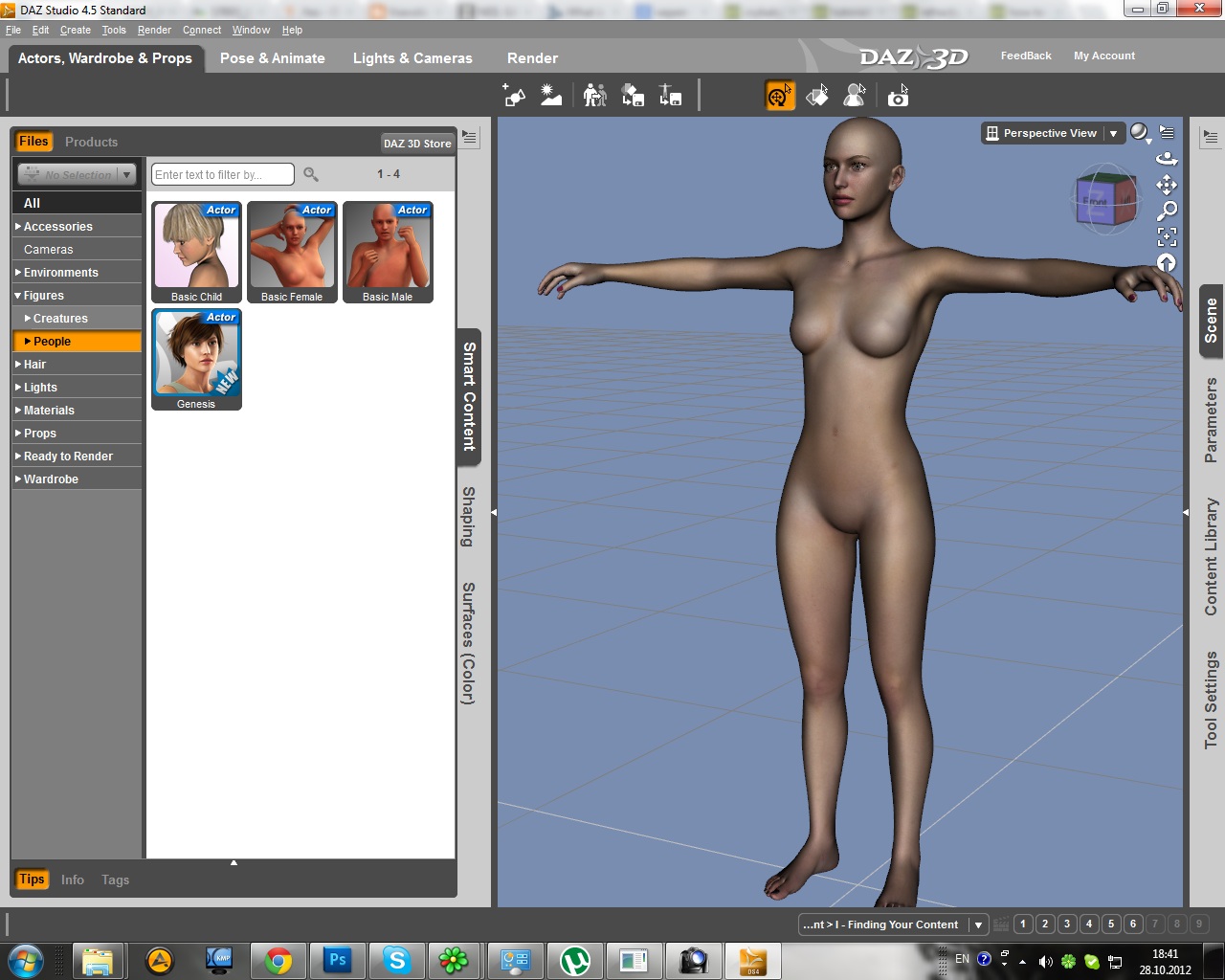Click the filter search magnifier icon
The image size is (1225, 980).
[x=311, y=174]
